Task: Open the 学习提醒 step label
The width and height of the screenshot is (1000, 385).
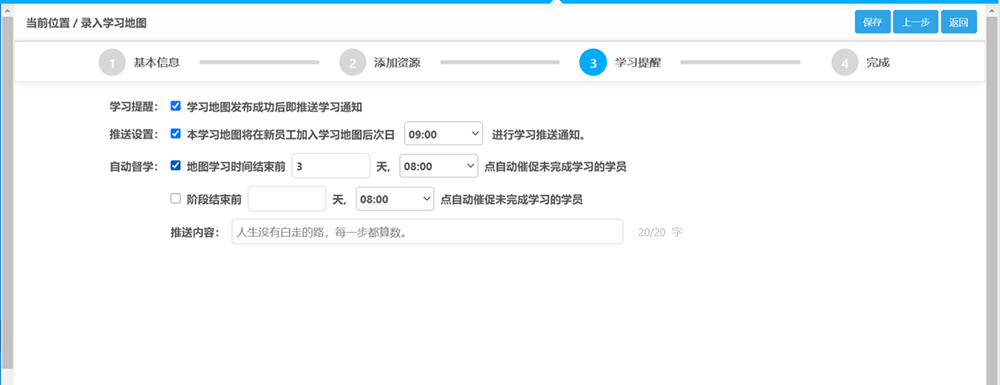Action: 638,62
